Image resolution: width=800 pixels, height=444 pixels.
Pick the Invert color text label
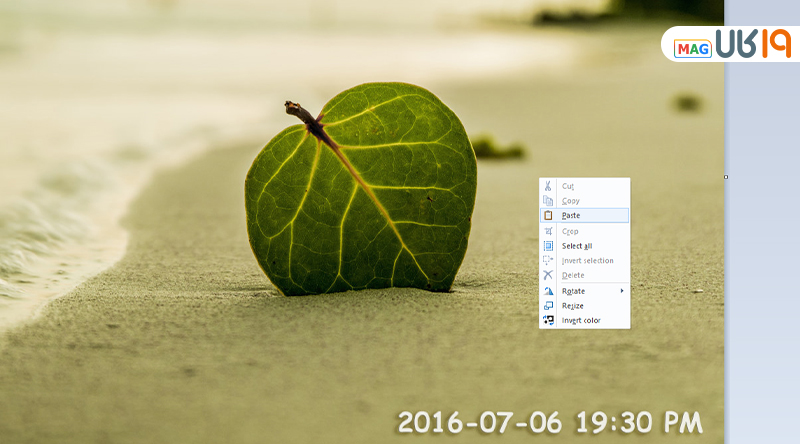[581, 320]
